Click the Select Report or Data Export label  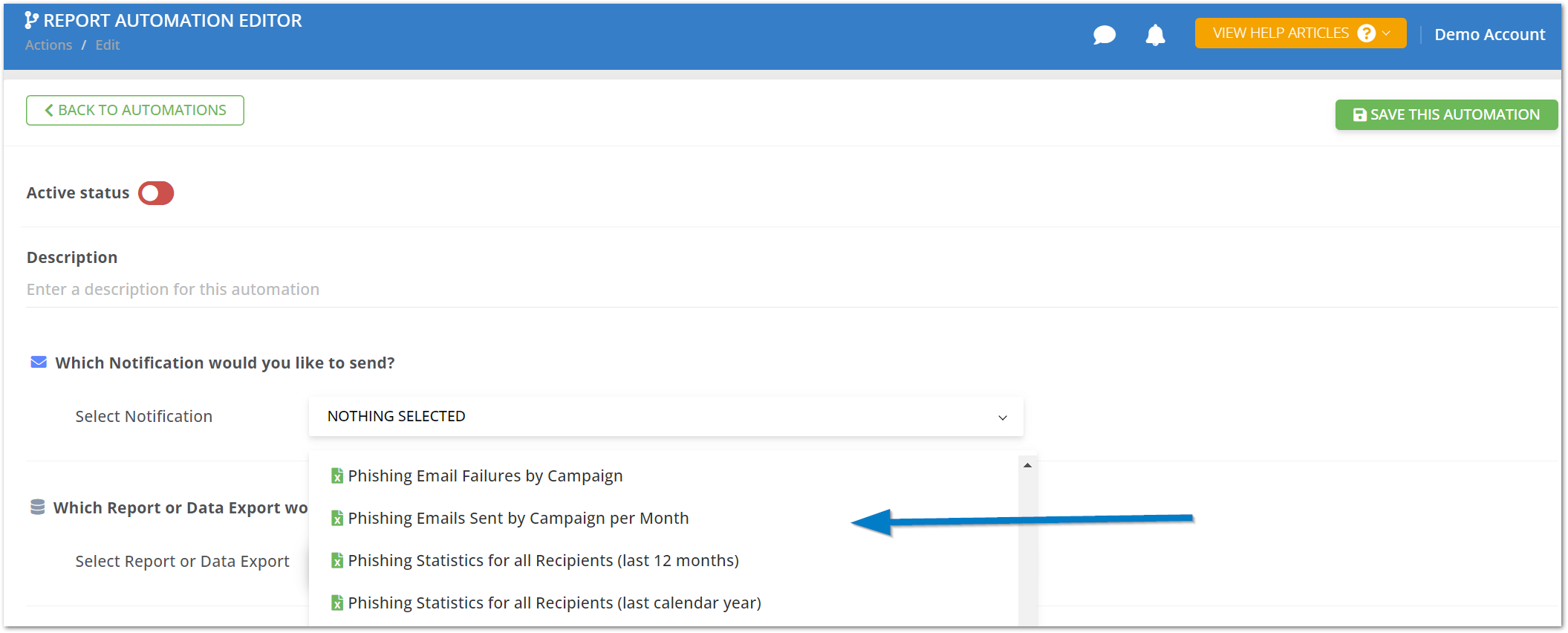pos(182,561)
